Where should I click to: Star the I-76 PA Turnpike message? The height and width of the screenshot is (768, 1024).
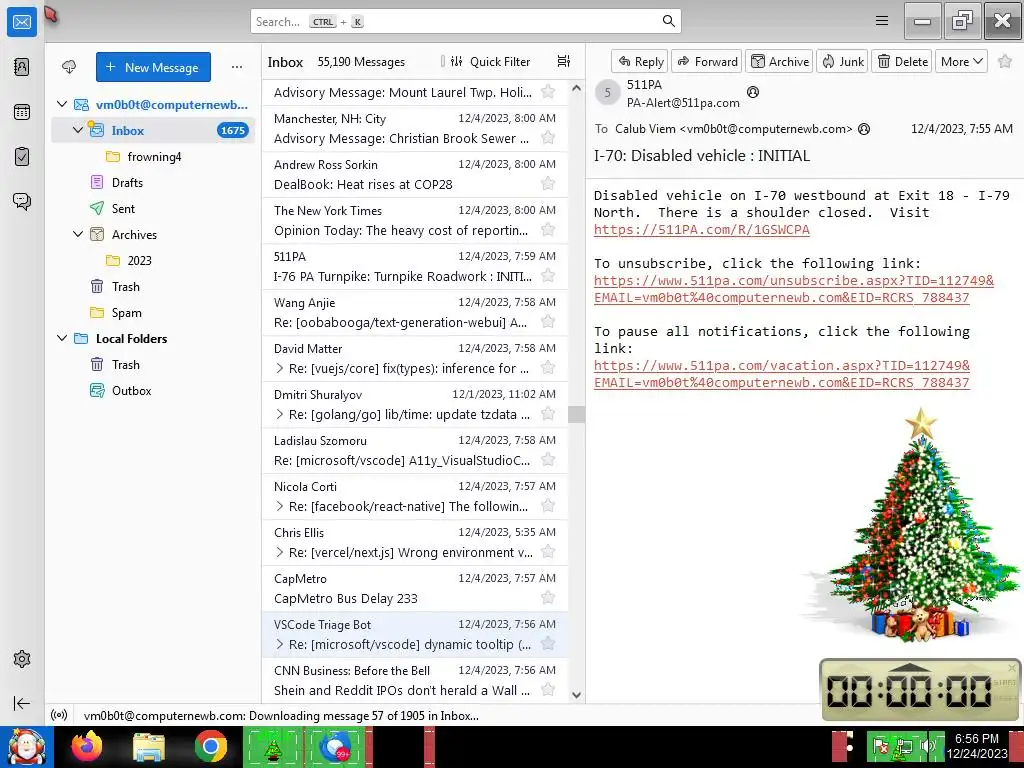pyautogui.click(x=548, y=276)
